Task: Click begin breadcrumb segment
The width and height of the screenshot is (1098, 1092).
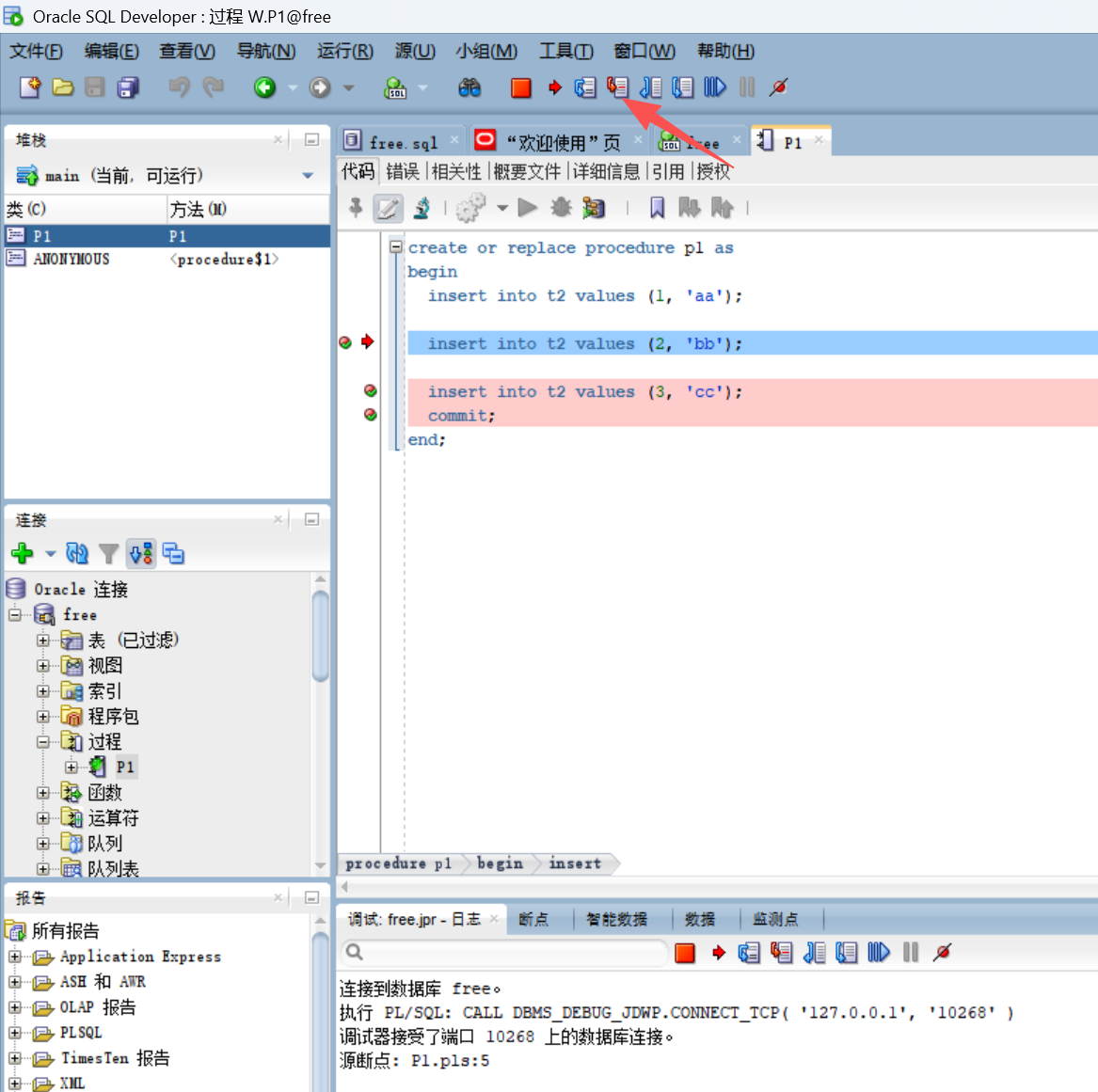Action: point(500,863)
